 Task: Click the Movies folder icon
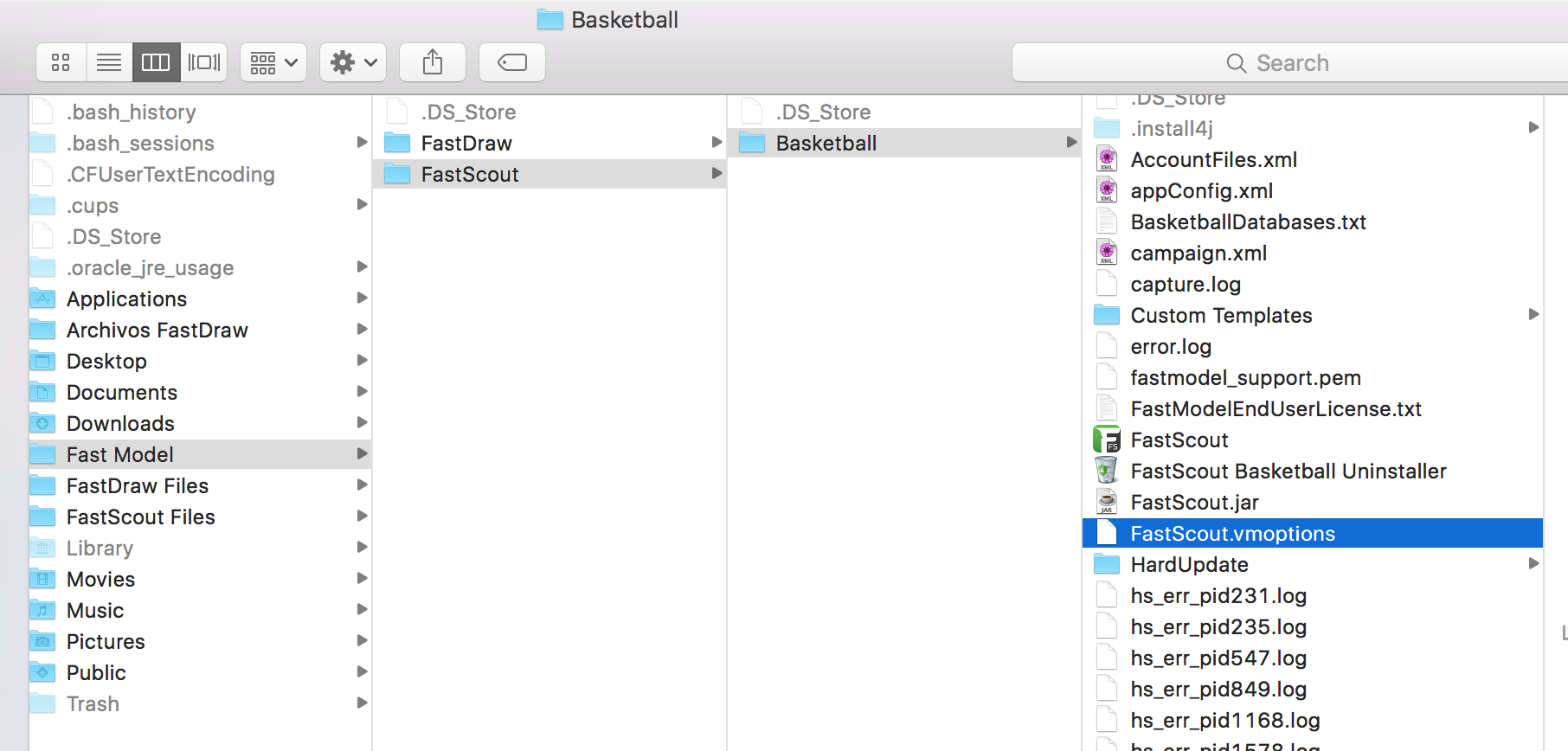pos(42,580)
